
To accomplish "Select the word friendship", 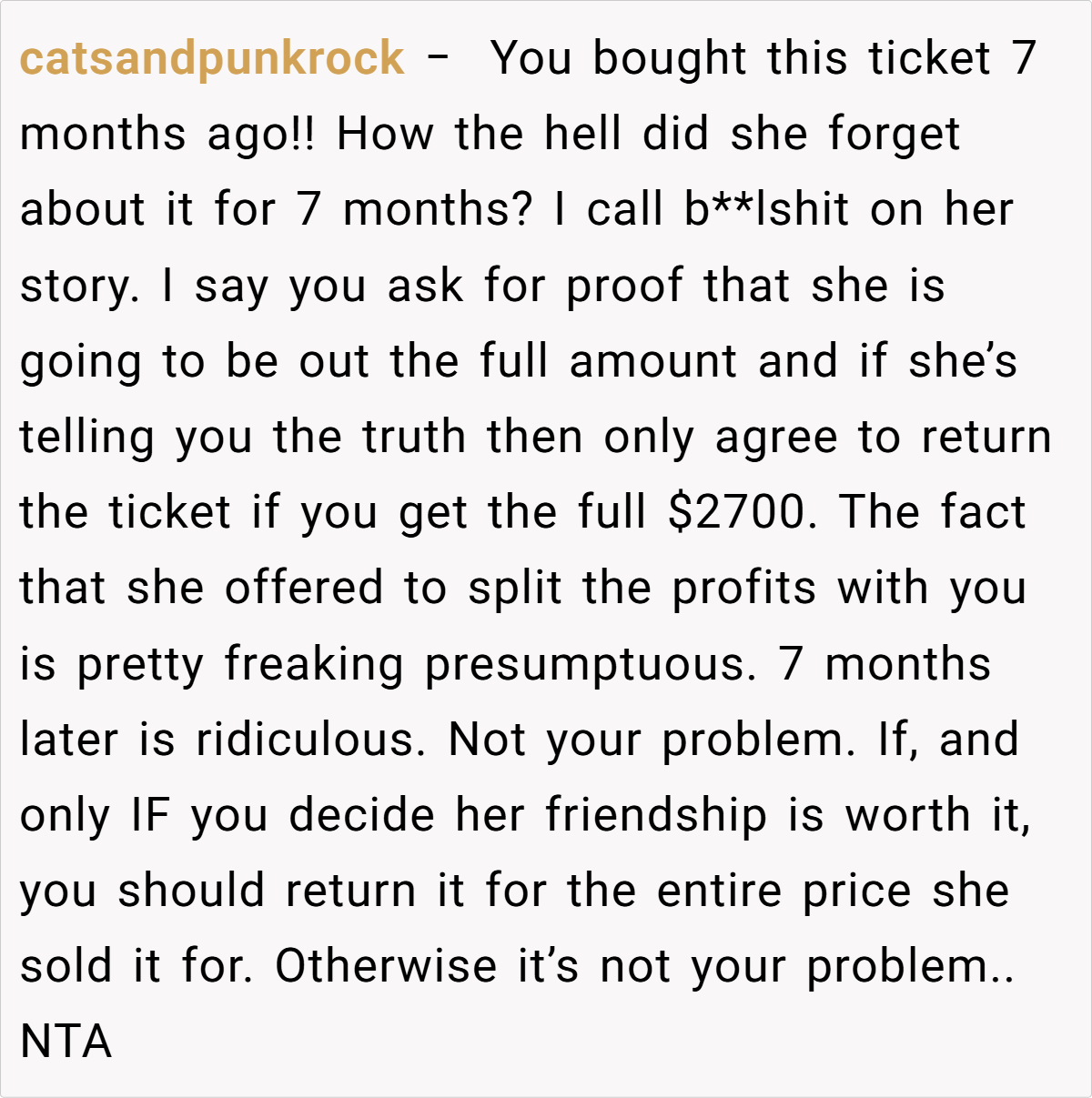I will 657,815.
